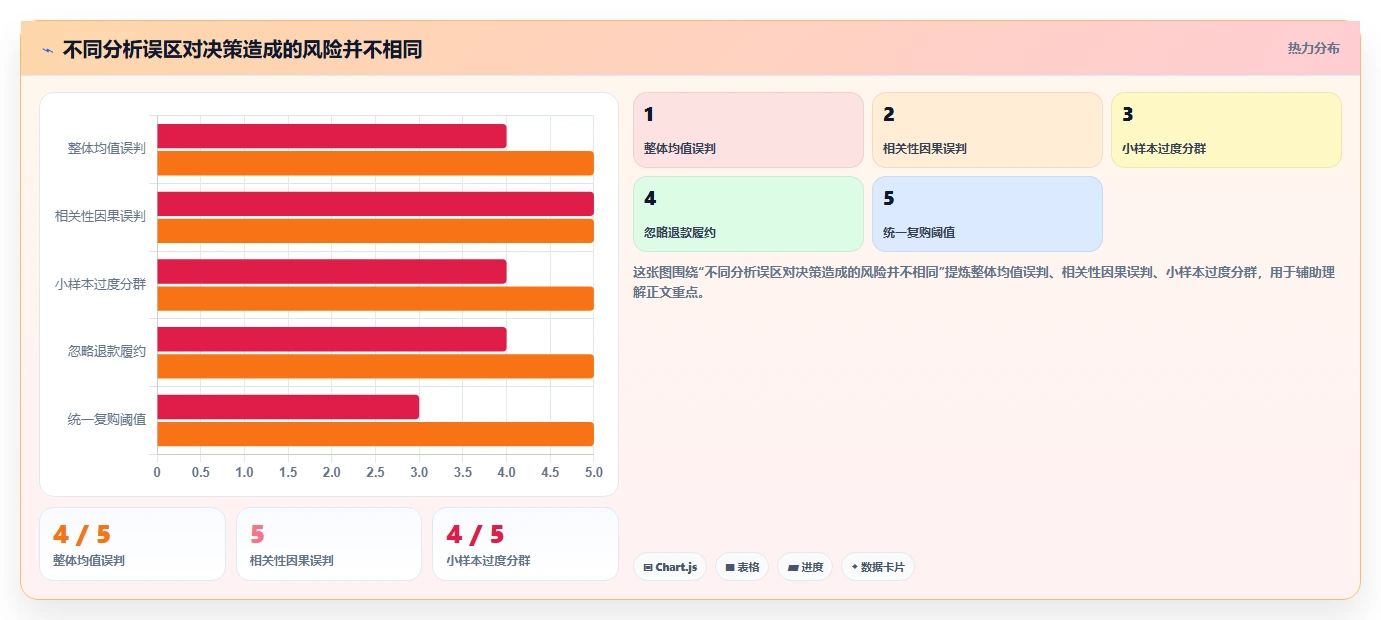Open blue card 5 统一复购阈值
The width and height of the screenshot is (1381, 620).
[x=987, y=214]
